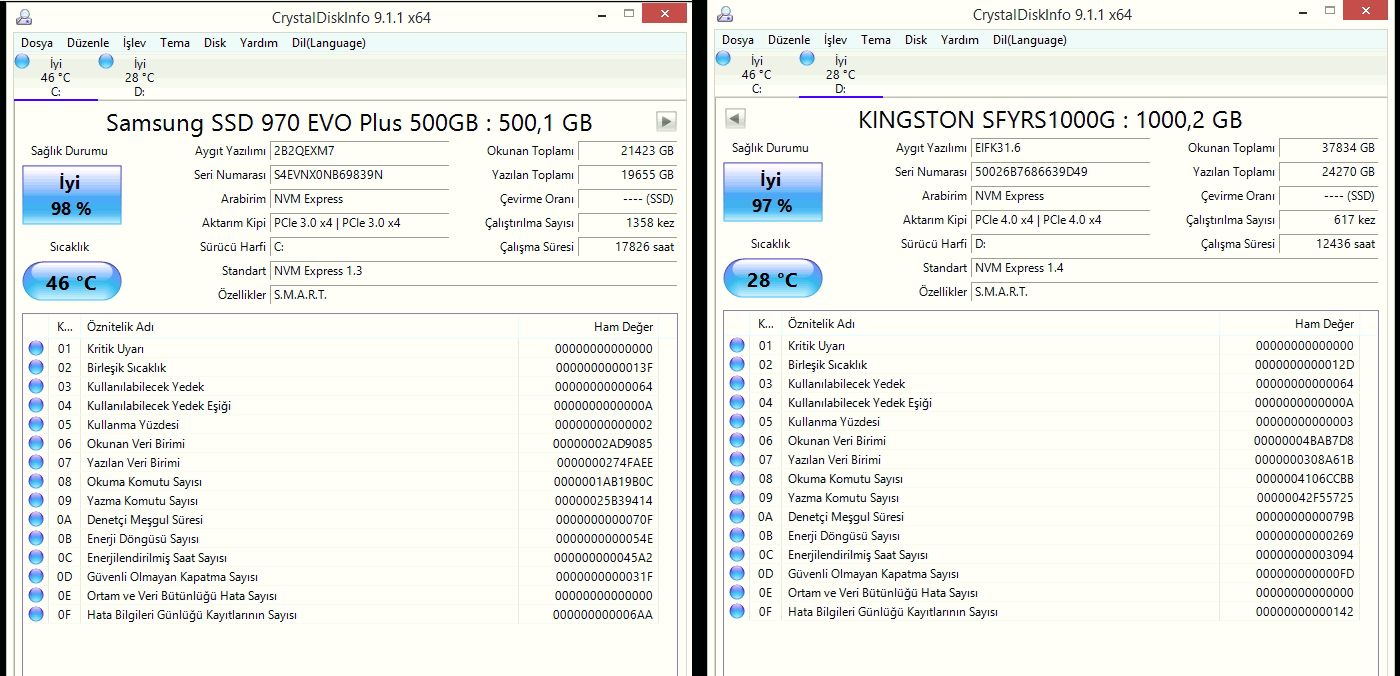Select raw value 0000004106CCBB
This screenshot has width=1400, height=676.
1304,479
